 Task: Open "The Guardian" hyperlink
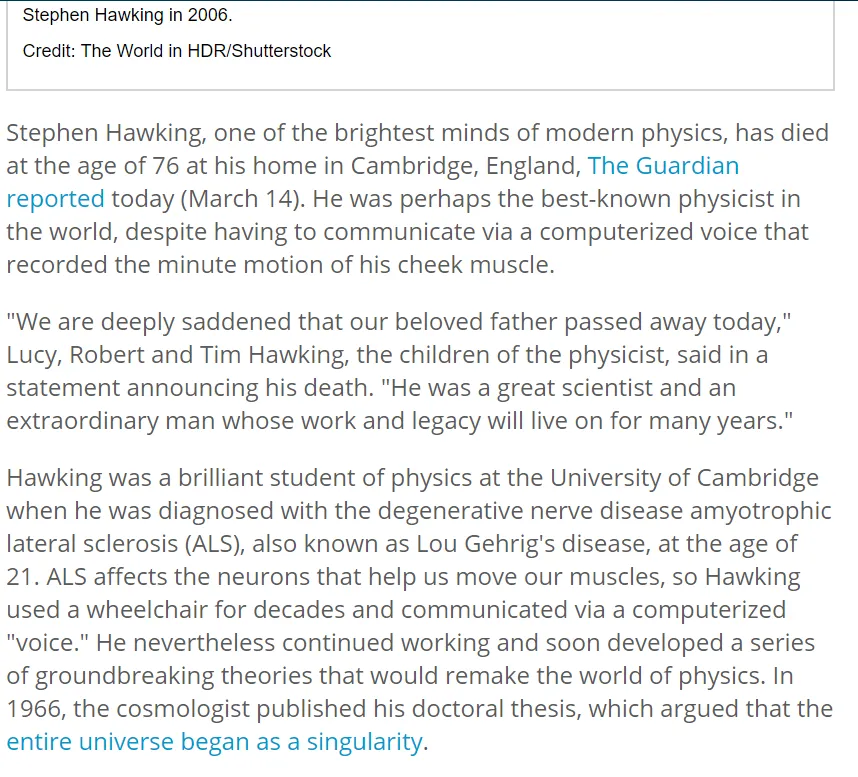click(x=663, y=166)
